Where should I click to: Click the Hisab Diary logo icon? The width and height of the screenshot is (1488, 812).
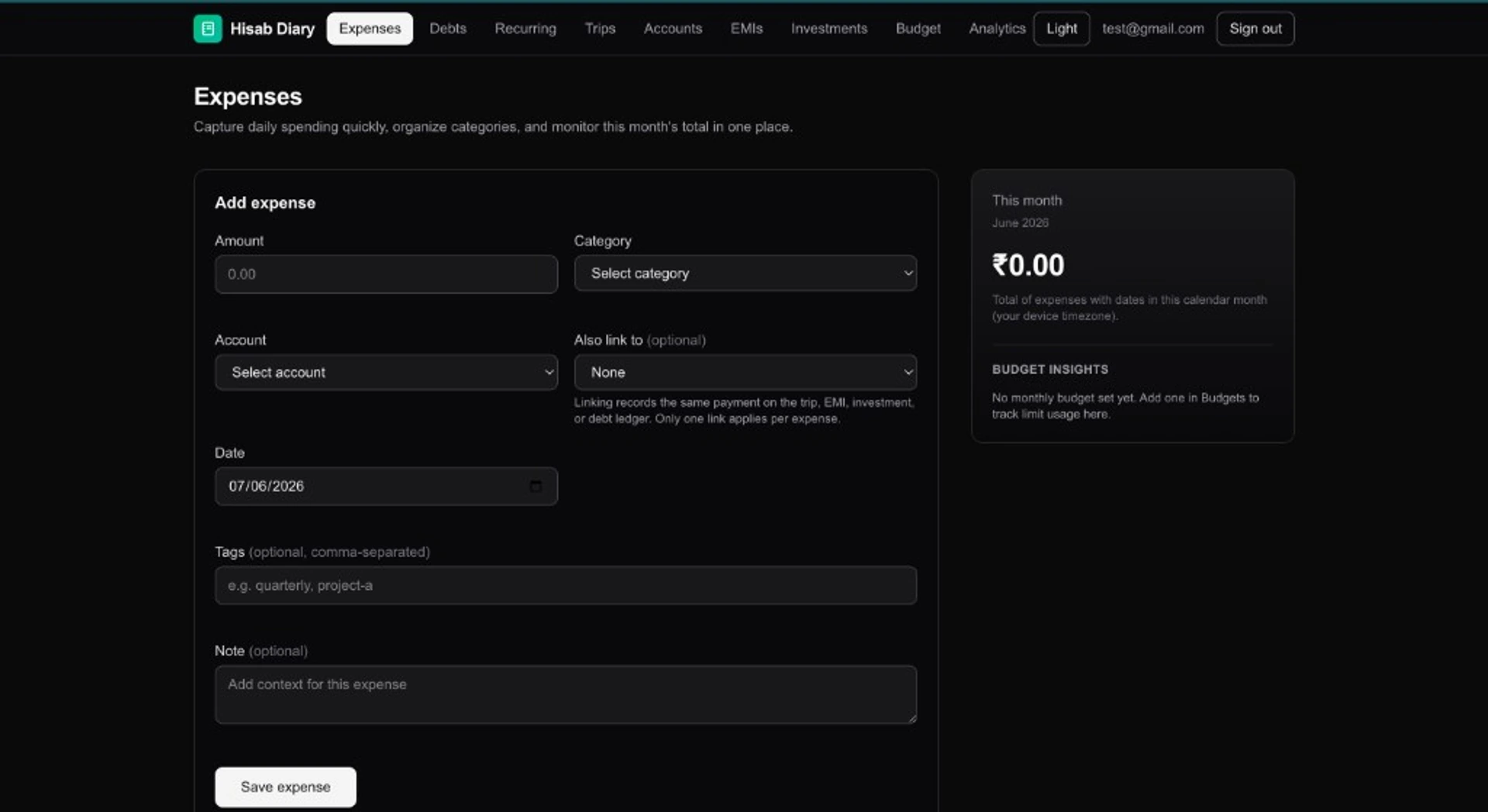pos(208,29)
